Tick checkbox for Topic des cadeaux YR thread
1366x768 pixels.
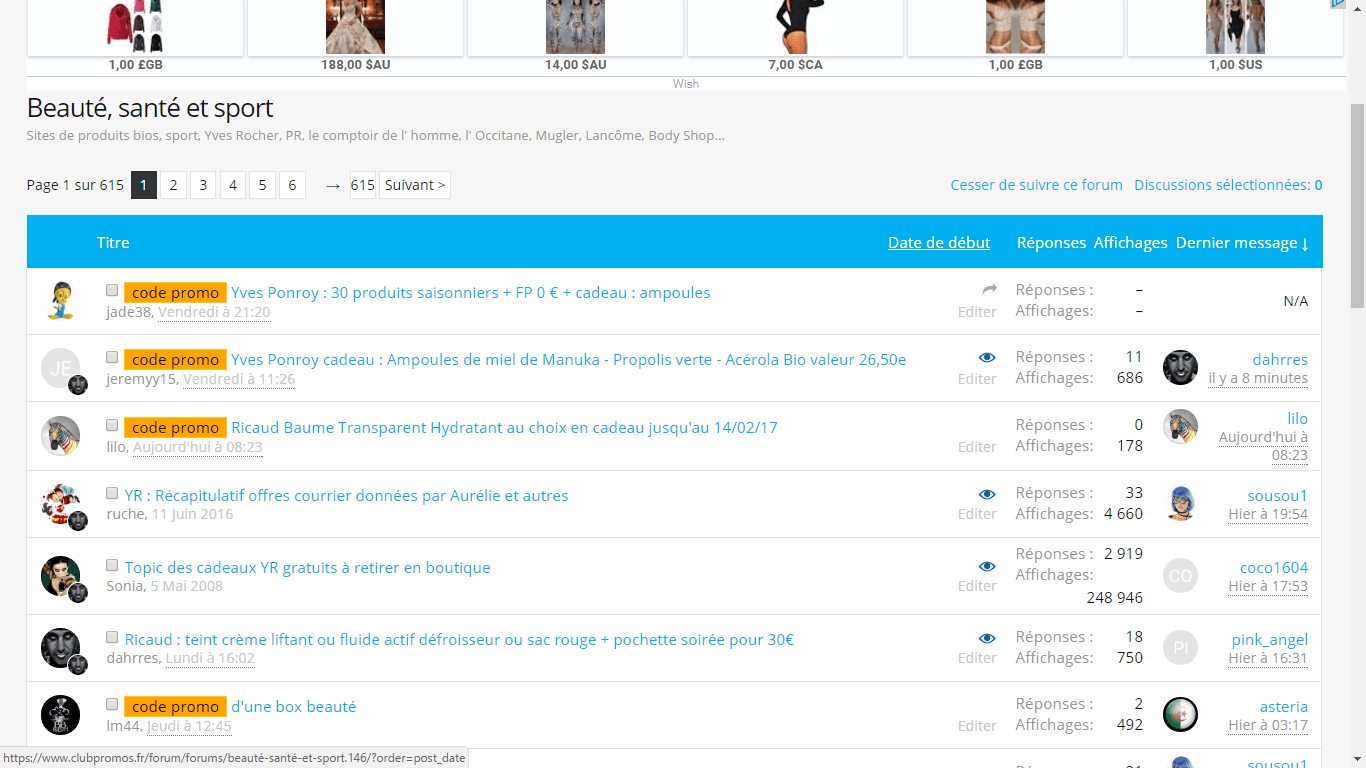point(112,566)
